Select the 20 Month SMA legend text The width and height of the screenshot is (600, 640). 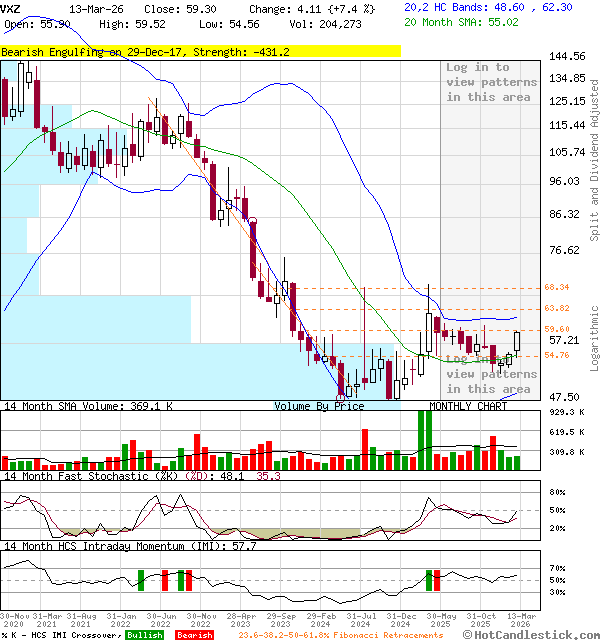(460, 21)
